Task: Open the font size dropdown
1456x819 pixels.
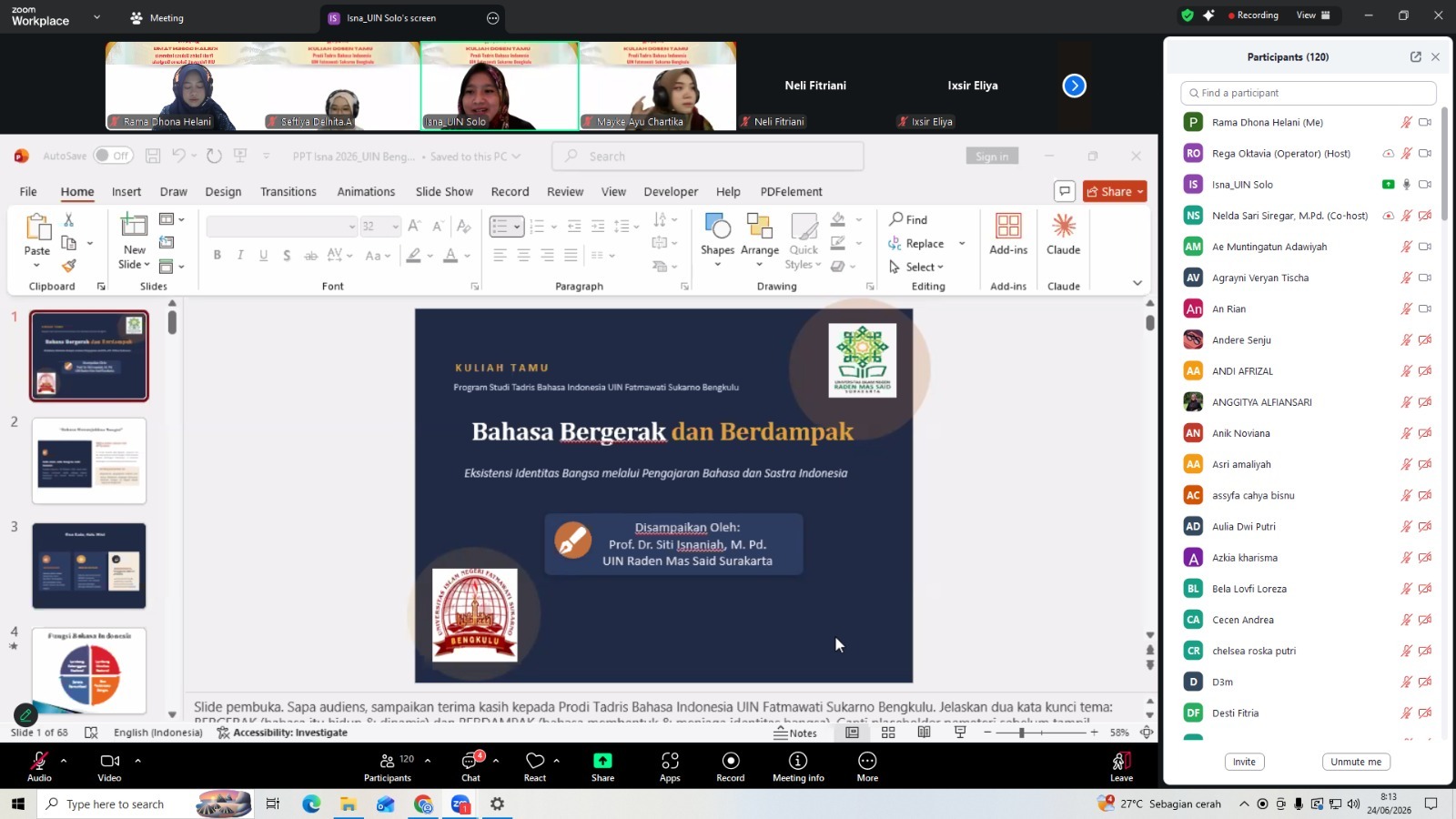Action: coord(395,226)
